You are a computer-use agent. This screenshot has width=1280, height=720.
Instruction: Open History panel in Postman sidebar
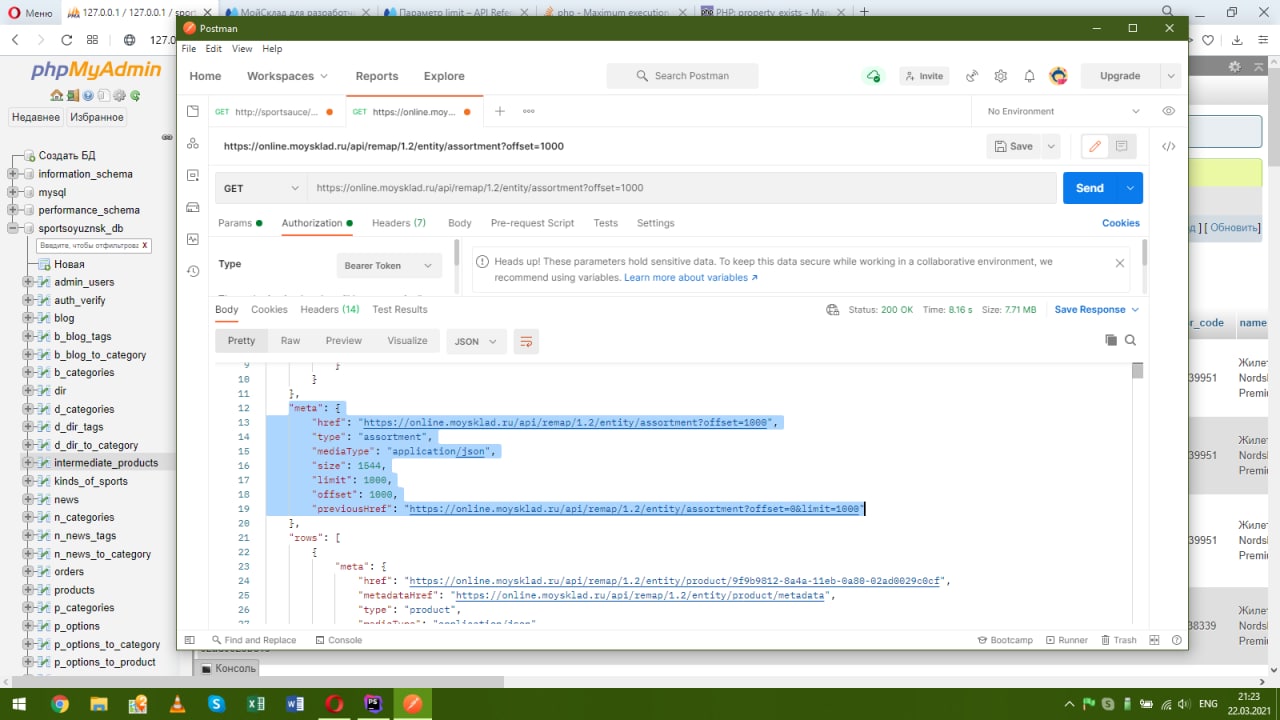193,271
